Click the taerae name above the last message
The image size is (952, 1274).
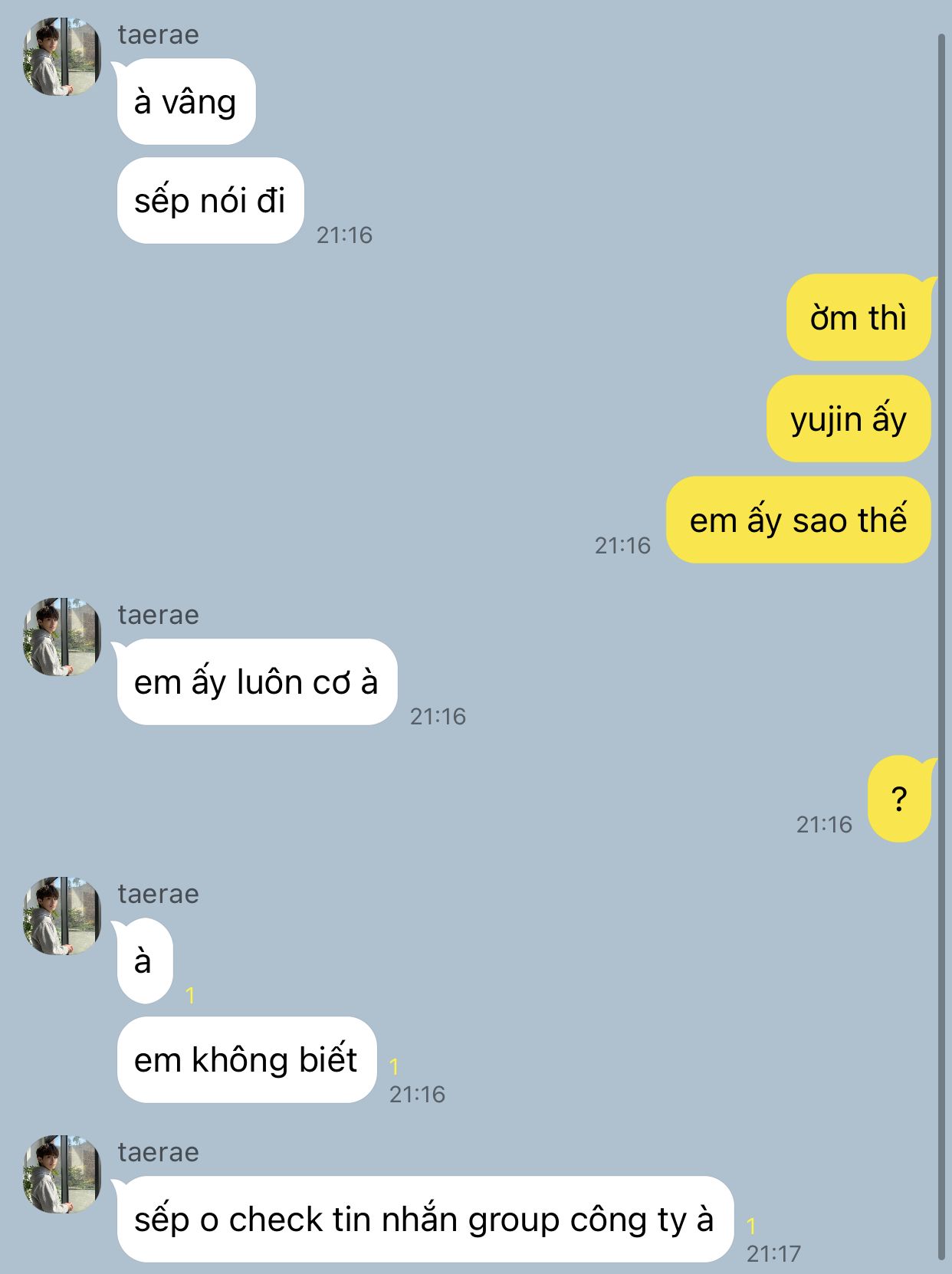tap(158, 1152)
